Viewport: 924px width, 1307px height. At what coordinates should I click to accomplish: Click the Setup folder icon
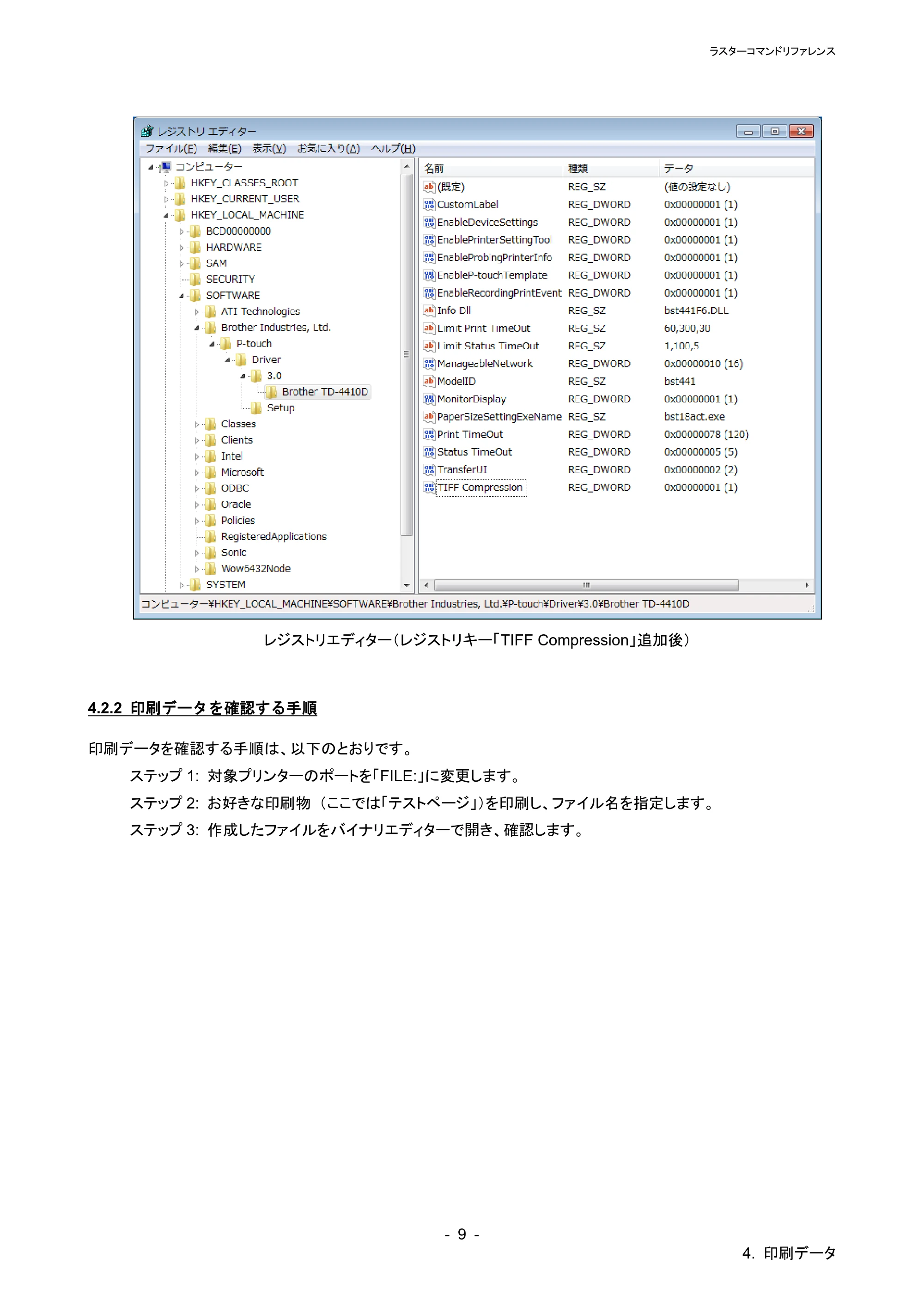pos(256,407)
